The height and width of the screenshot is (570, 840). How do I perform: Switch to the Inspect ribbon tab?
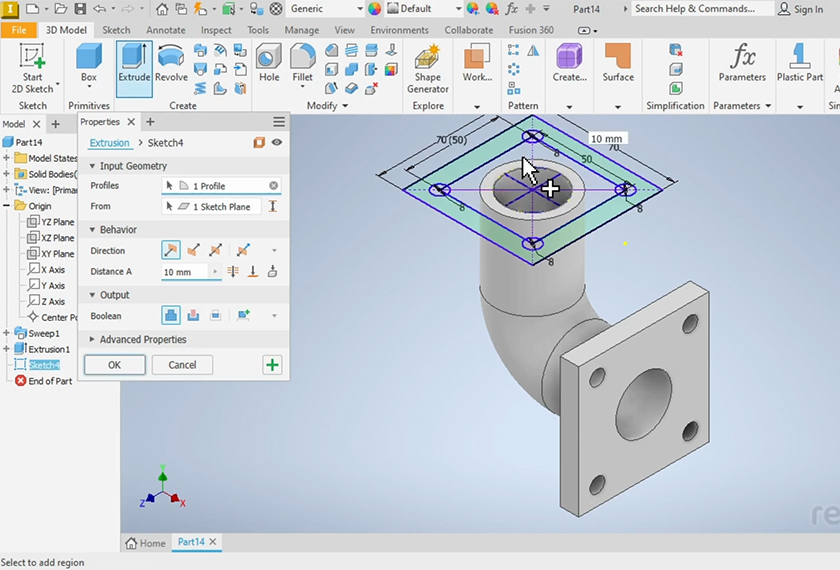pos(216,30)
